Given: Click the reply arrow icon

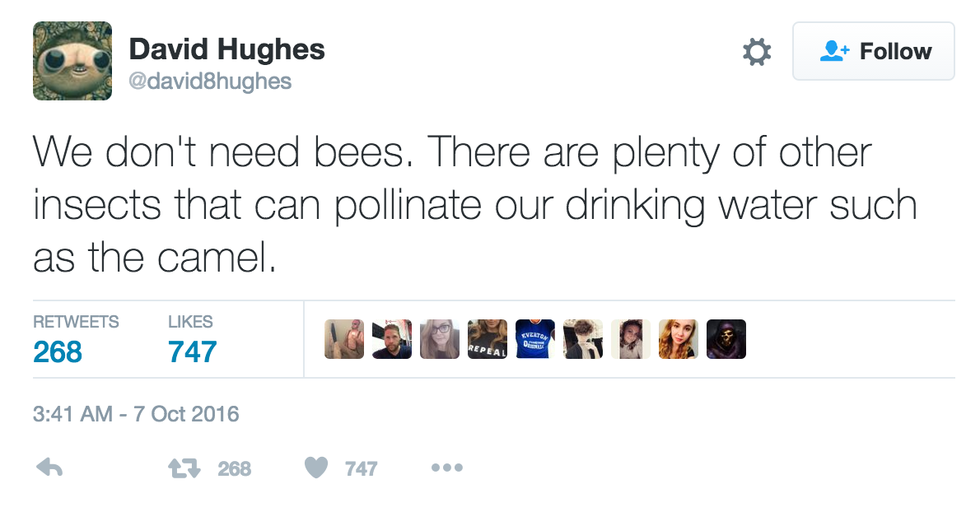Looking at the screenshot, I should pos(48,467).
